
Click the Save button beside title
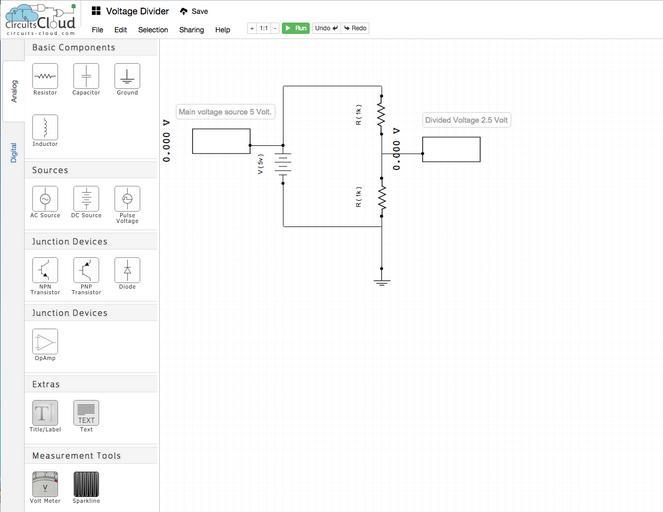[x=194, y=11]
